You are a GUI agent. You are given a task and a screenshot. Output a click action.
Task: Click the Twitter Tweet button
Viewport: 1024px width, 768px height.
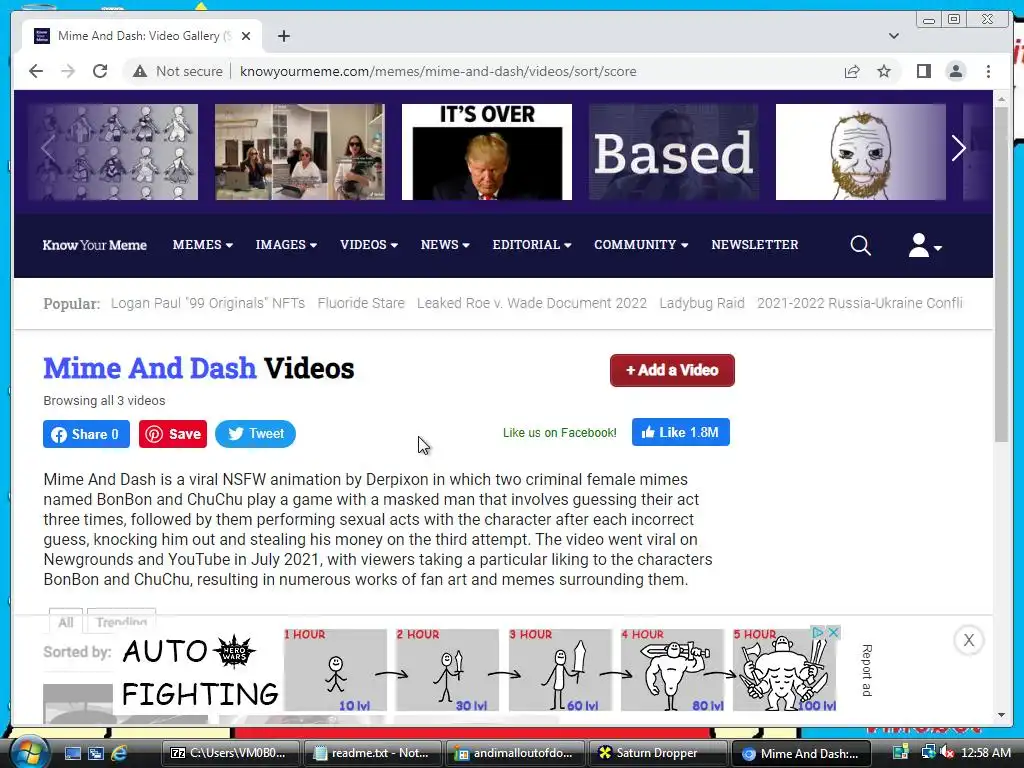click(255, 434)
